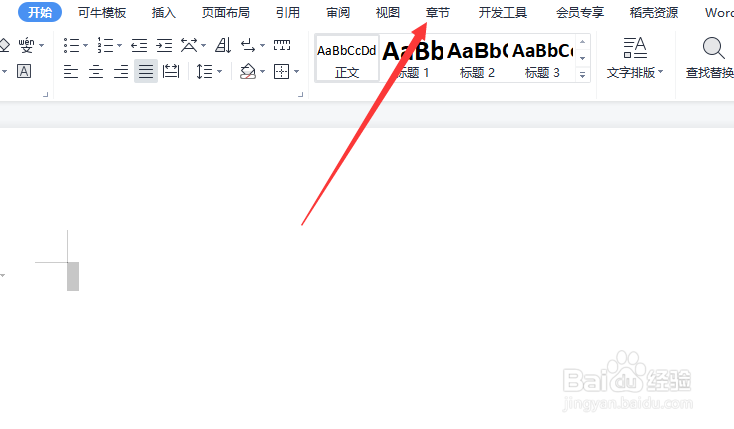The height and width of the screenshot is (429, 734).
Task: Center align text
Action: coord(96,72)
